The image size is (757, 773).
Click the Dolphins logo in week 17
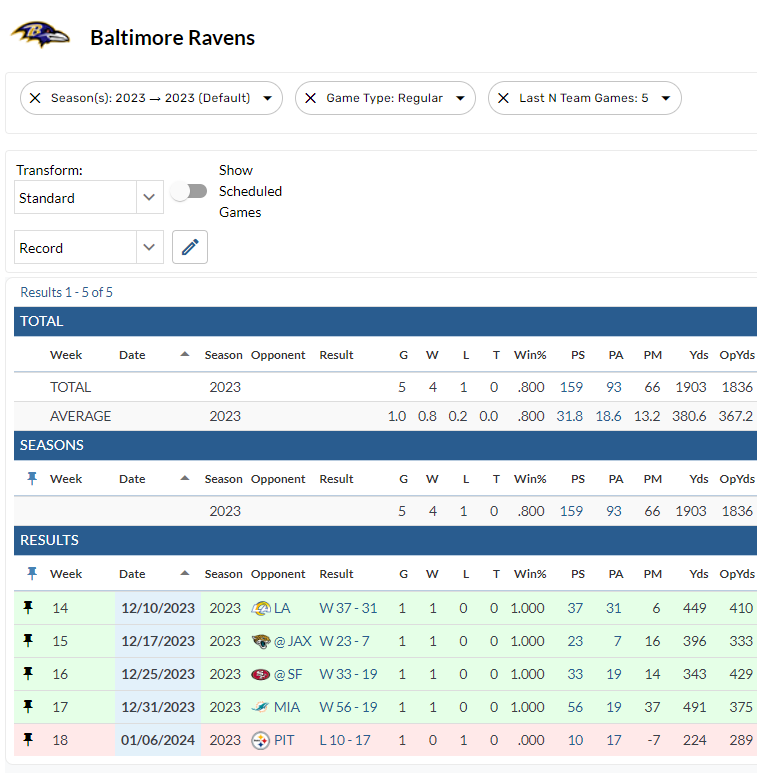(x=261, y=707)
